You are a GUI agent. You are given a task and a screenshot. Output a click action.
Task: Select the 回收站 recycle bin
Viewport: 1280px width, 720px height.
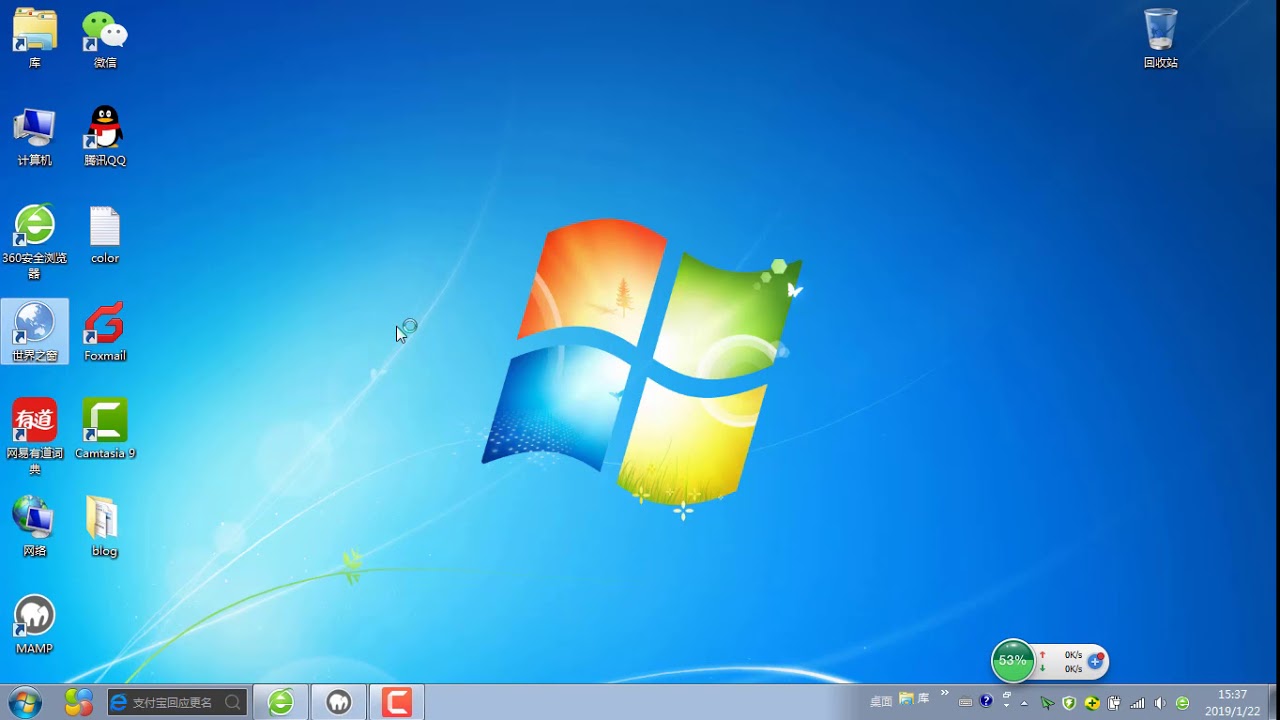tap(1161, 38)
